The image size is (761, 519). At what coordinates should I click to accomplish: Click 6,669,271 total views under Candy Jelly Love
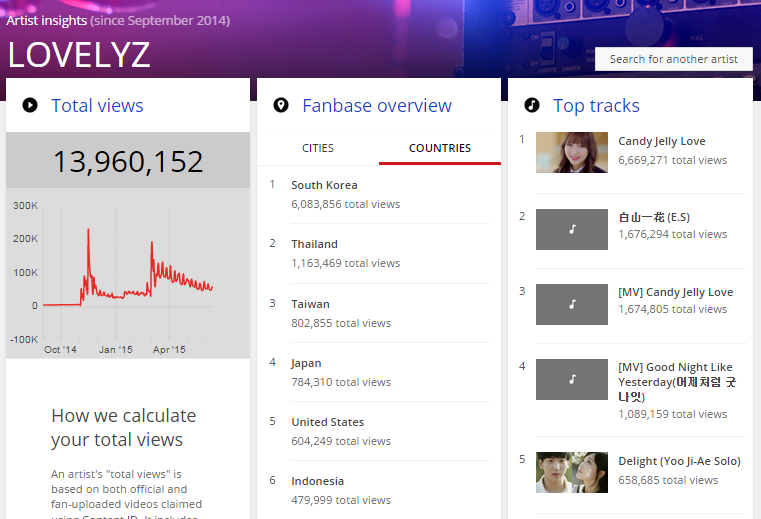673,160
